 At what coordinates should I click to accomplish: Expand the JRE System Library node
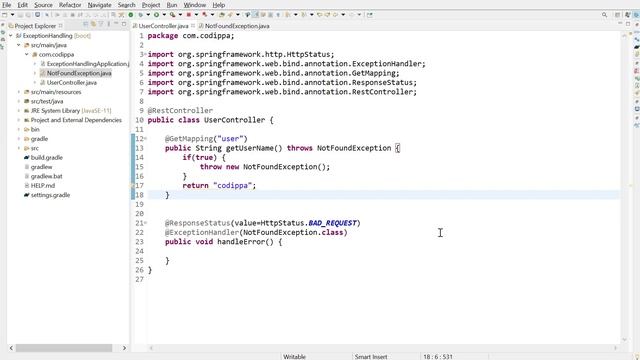coord(19,111)
